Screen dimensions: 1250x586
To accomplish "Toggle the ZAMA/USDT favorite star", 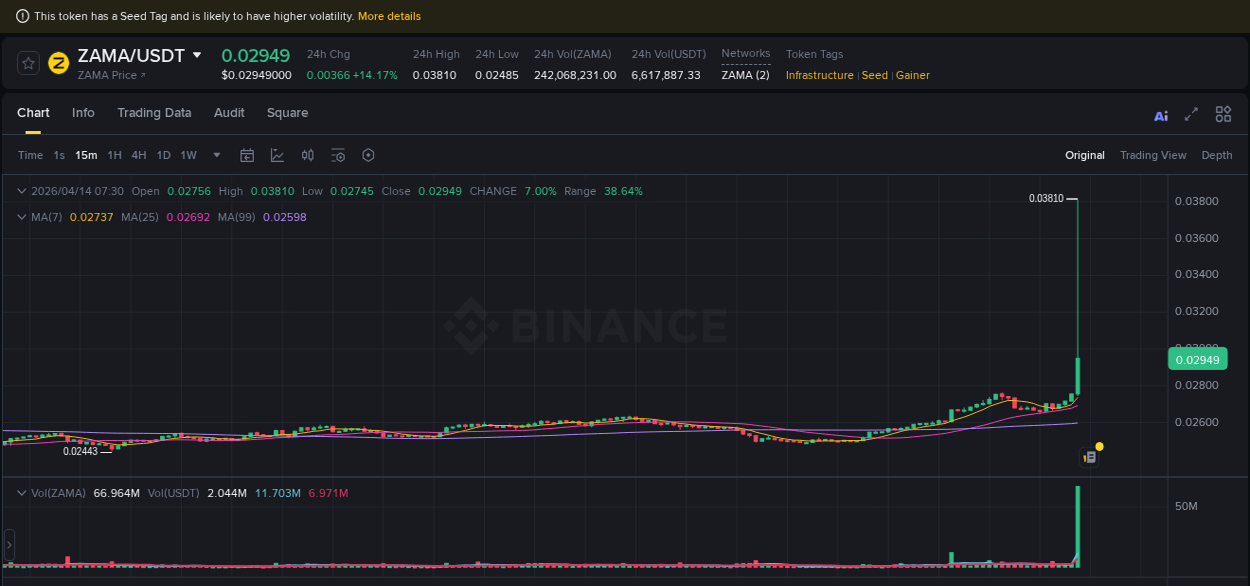I will (x=27, y=62).
